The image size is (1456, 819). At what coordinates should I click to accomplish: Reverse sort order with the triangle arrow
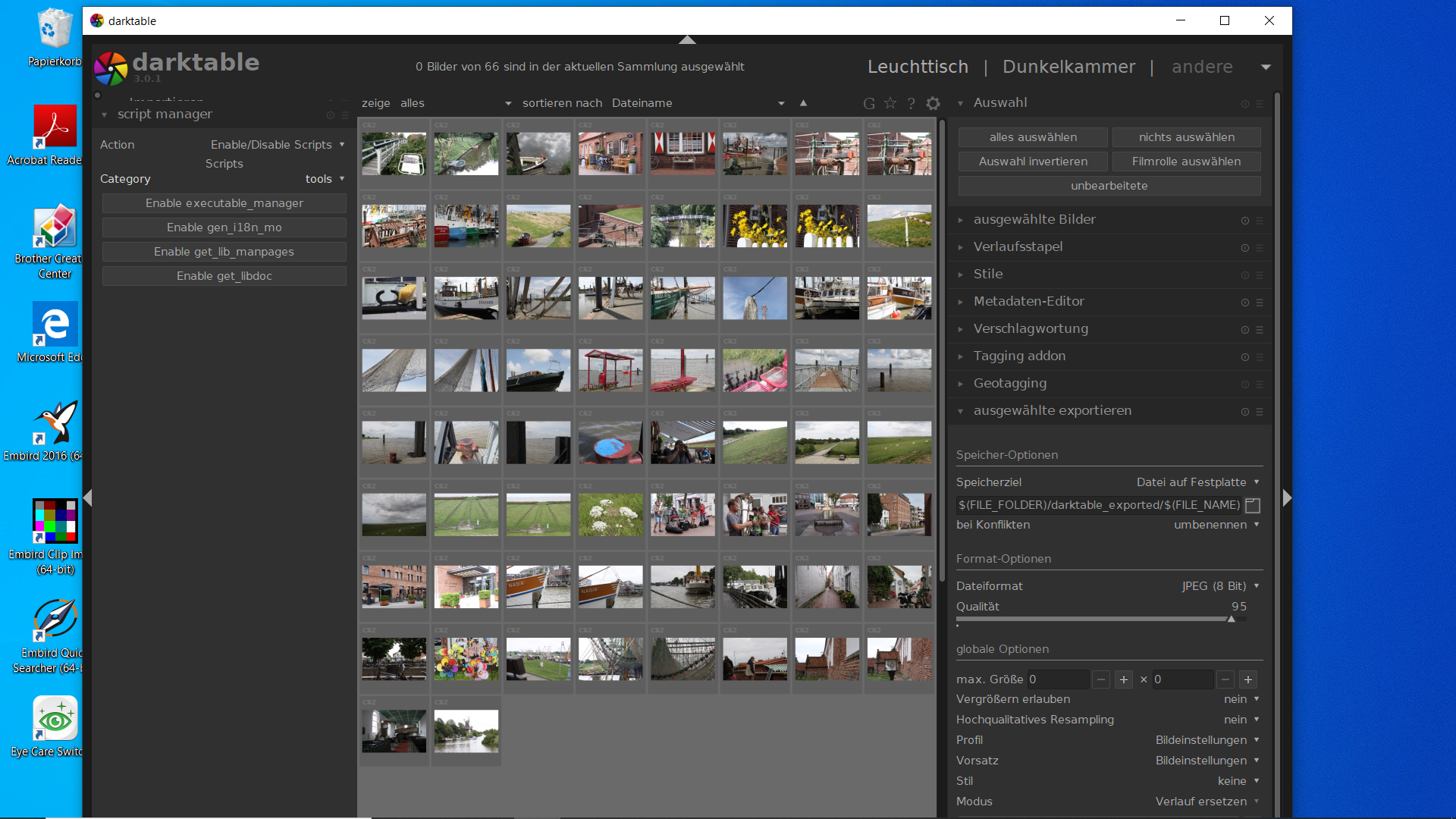803,103
